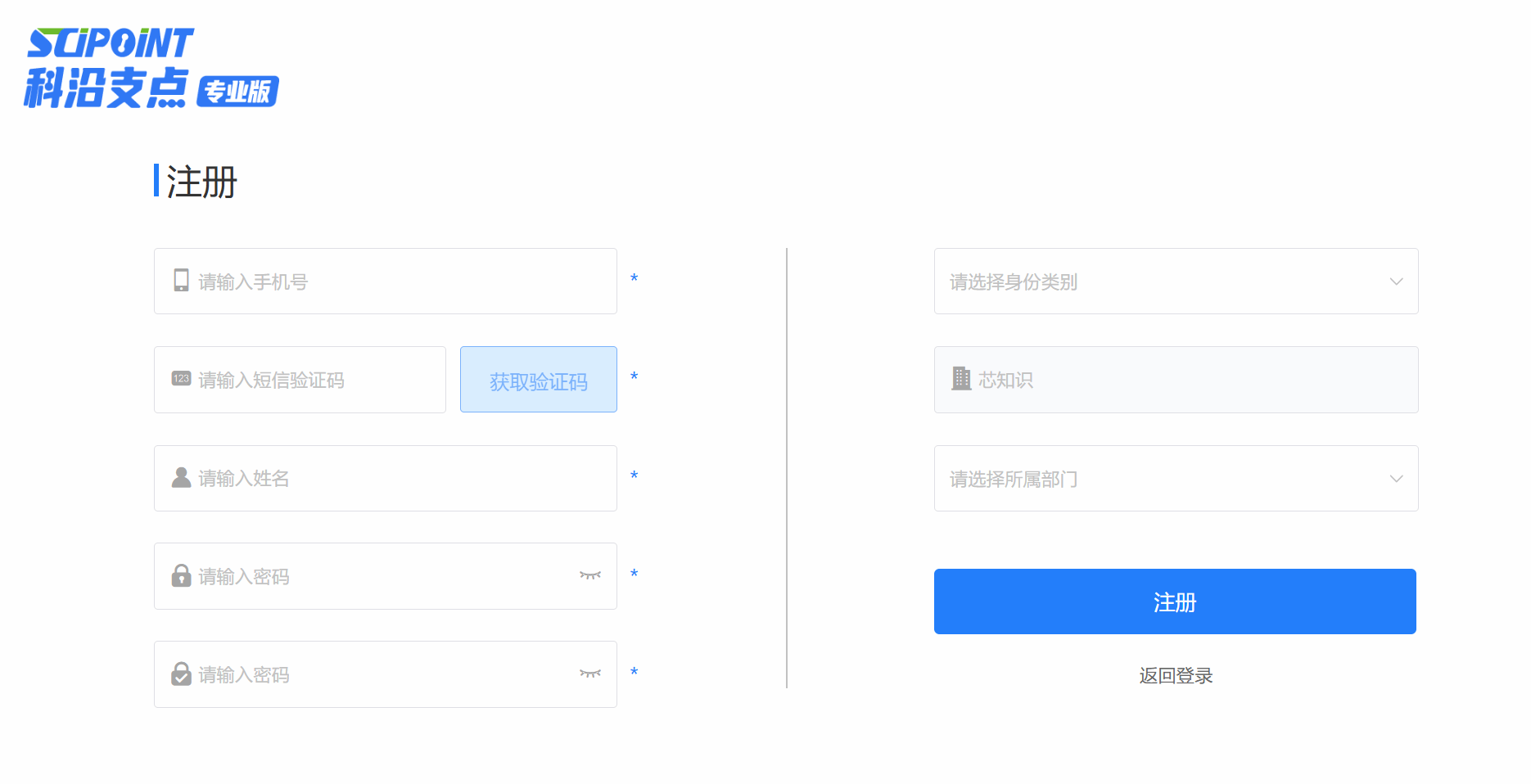Click the SciPoint 科沿支点 logo
Screen dimensions: 1531x784
[x=109, y=68]
